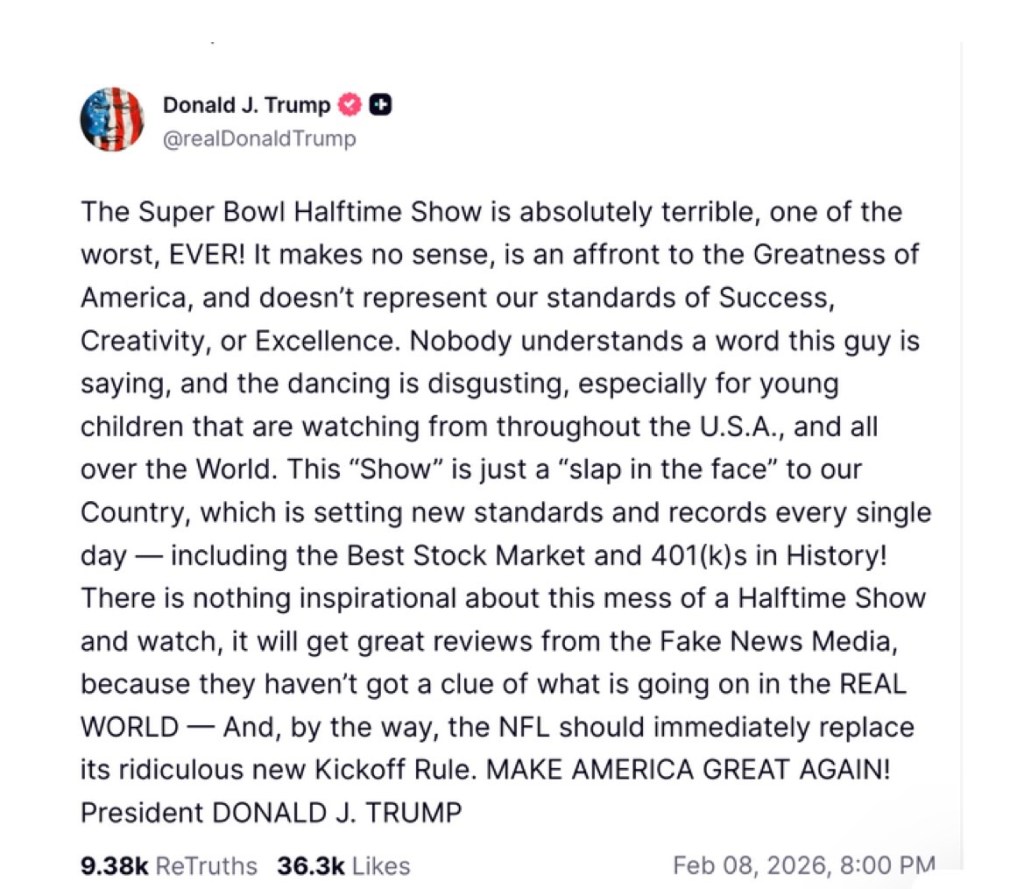Viewport: 1024px width, 889px height.
Task: Click the flag-painted profile avatar
Action: (x=112, y=119)
